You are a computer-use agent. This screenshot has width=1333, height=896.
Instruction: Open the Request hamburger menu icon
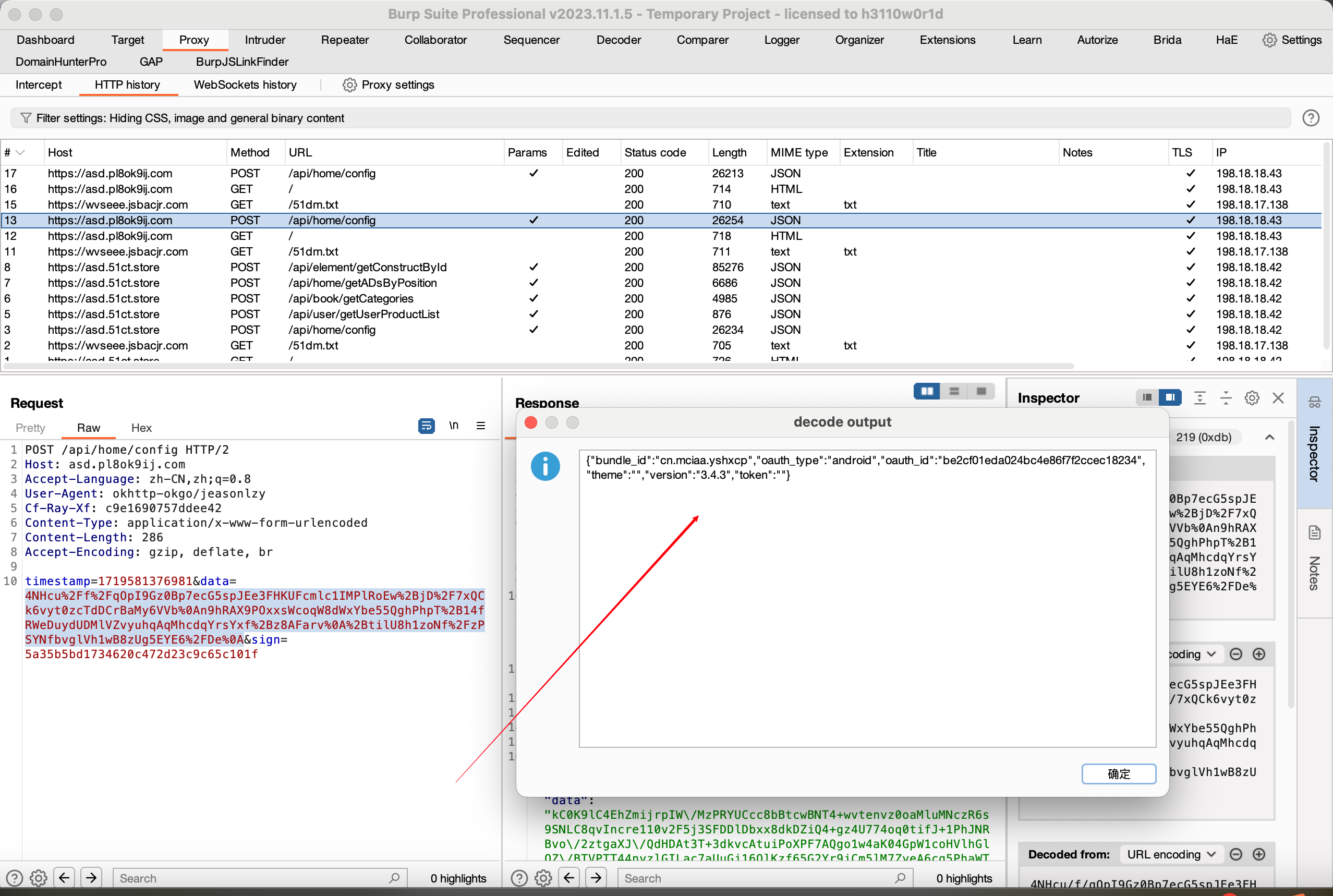pos(480,426)
